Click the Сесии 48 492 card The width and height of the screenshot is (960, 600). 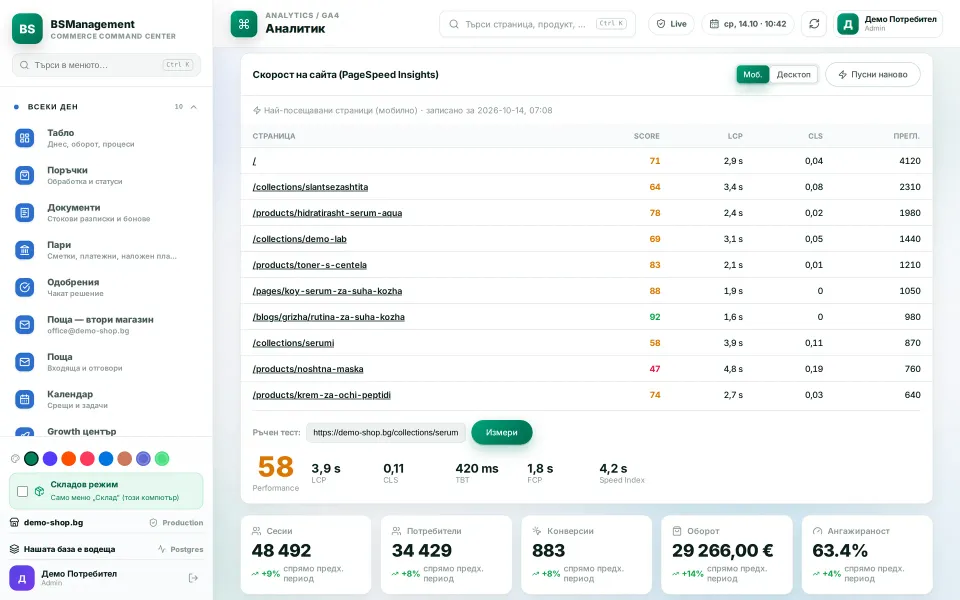[x=306, y=555]
